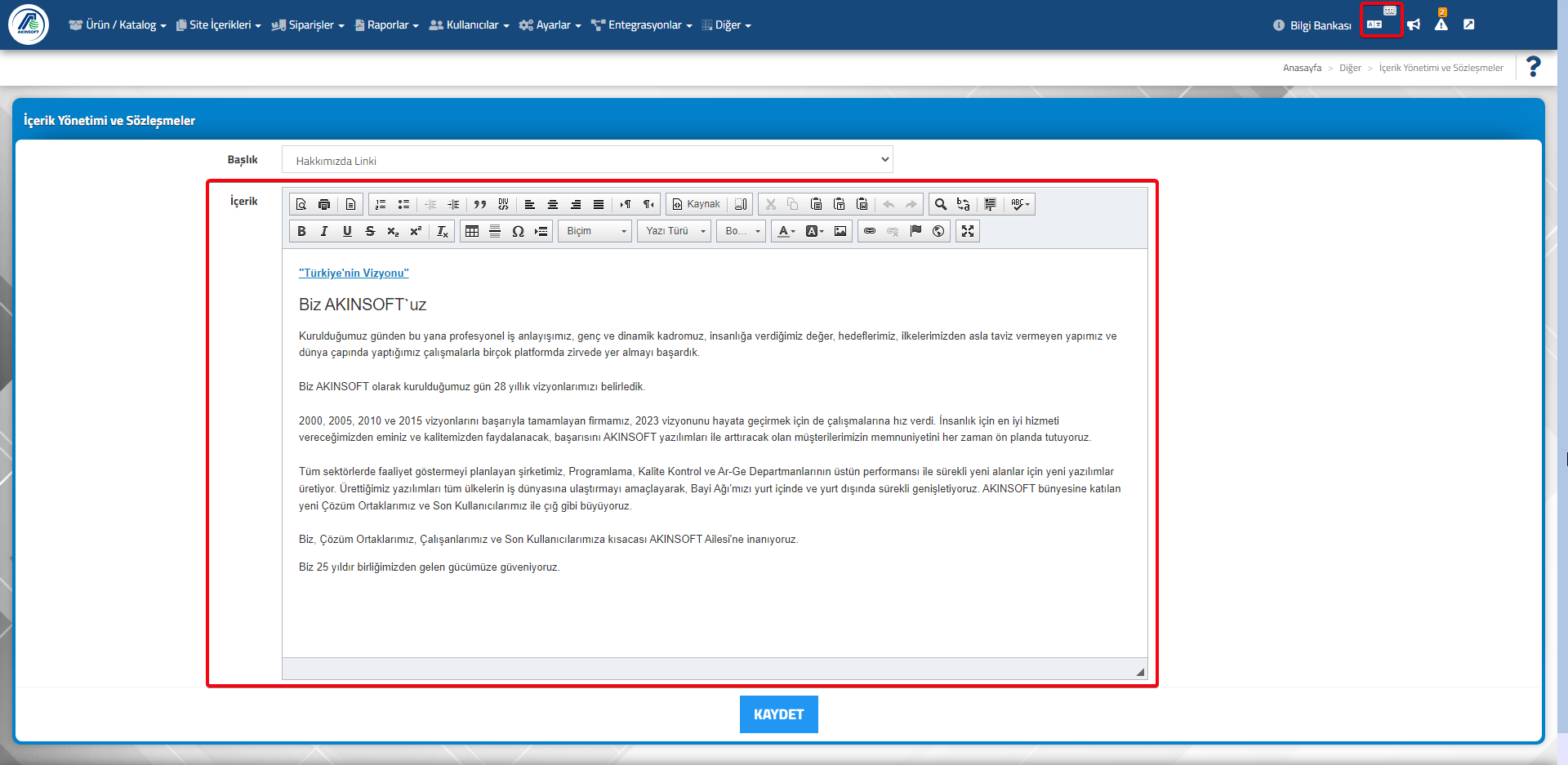Remove text formatting
The width and height of the screenshot is (1568, 765).
443,231
